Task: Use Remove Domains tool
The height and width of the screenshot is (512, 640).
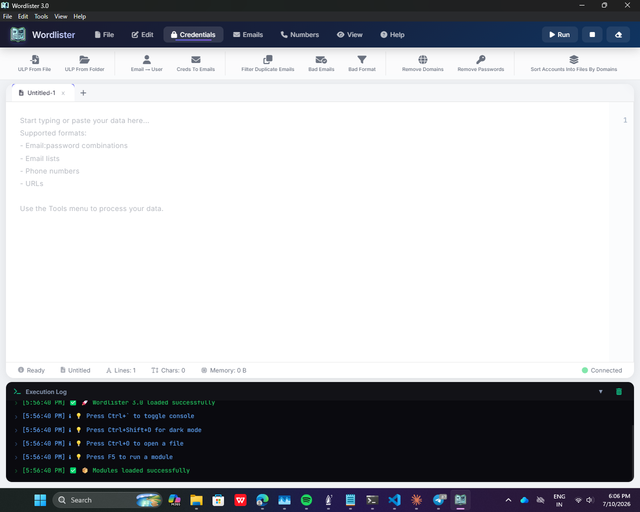Action: click(x=422, y=63)
